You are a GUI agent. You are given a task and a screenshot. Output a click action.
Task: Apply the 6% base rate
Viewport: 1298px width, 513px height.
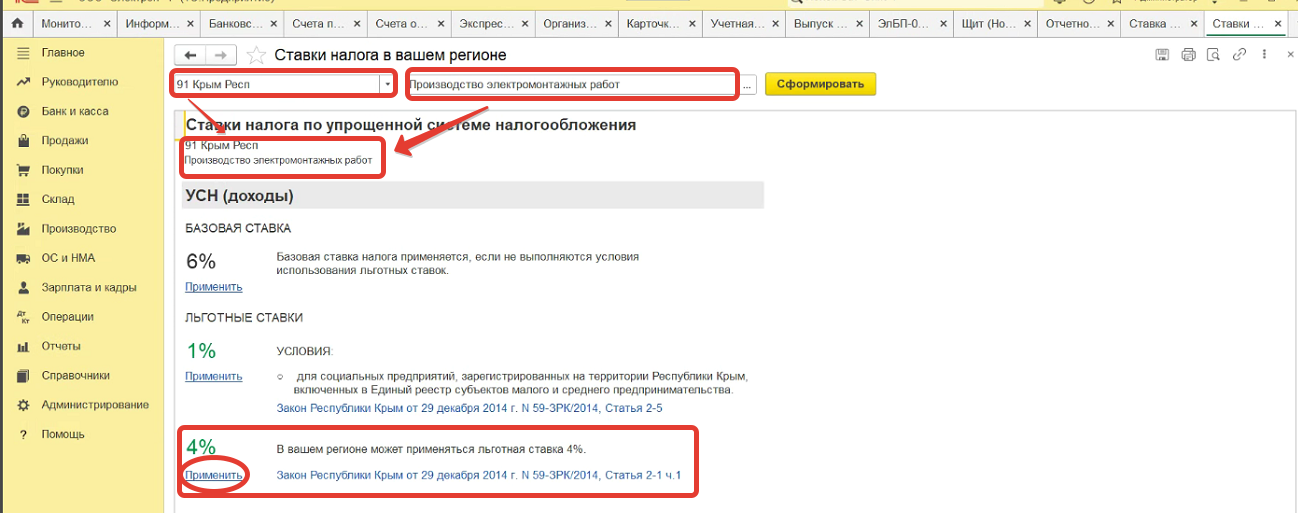214,287
